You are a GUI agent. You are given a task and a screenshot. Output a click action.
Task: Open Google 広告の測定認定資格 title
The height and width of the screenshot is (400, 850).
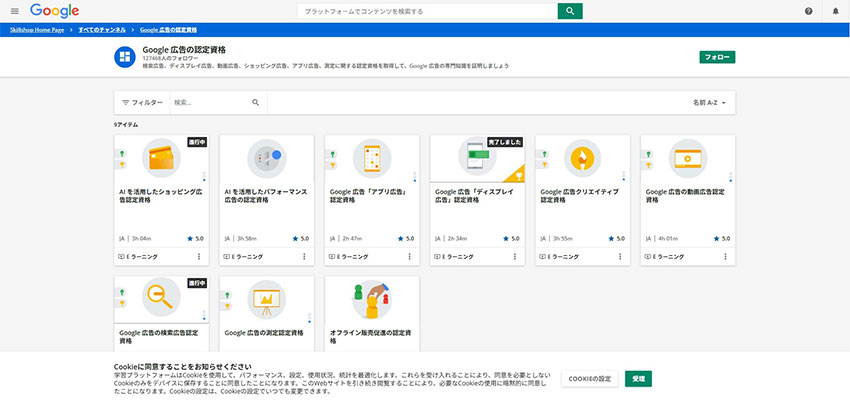tap(264, 333)
